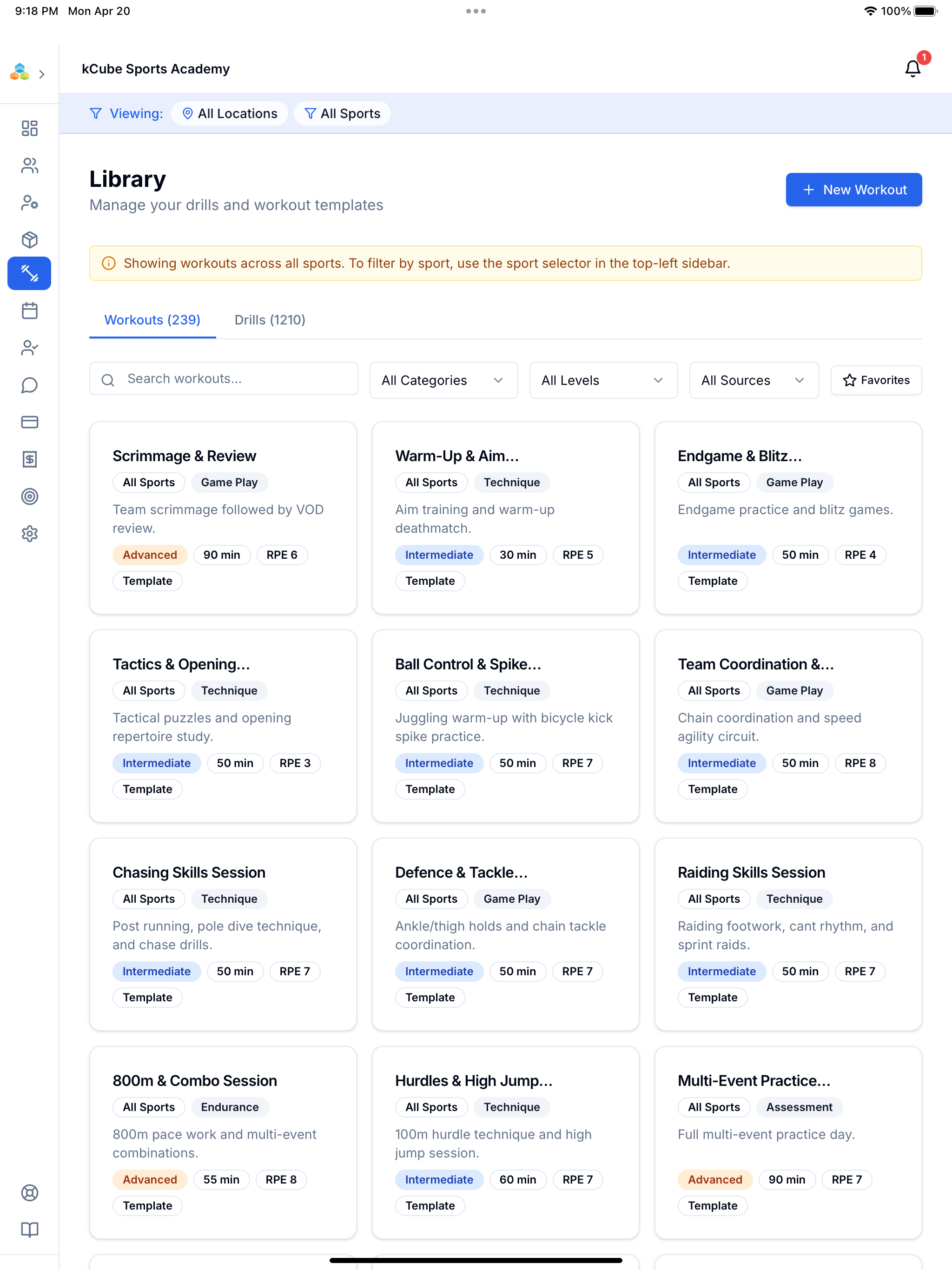The image size is (952, 1270).
Task: Tap the Wi-Fi status icon
Action: pos(870,11)
